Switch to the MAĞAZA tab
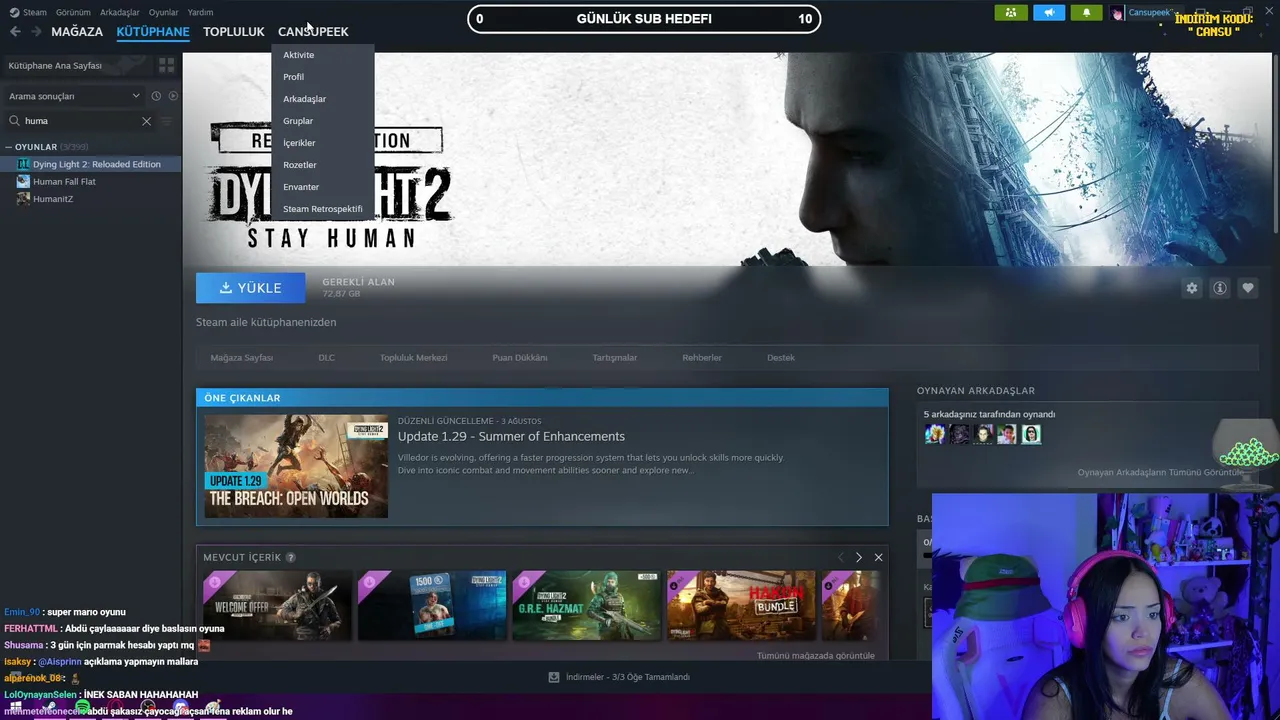 click(77, 32)
